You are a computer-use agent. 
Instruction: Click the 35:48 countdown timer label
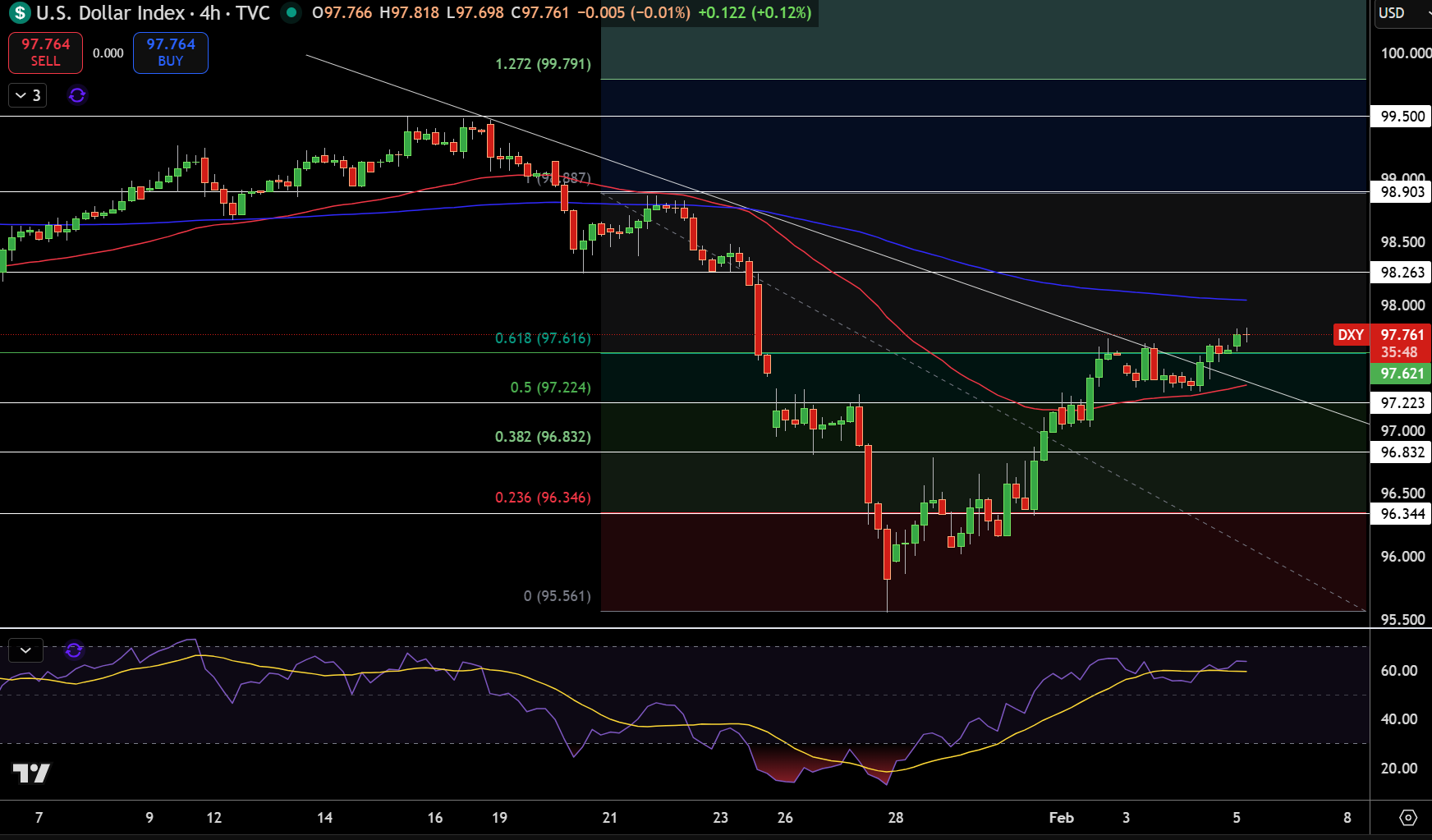(1399, 352)
